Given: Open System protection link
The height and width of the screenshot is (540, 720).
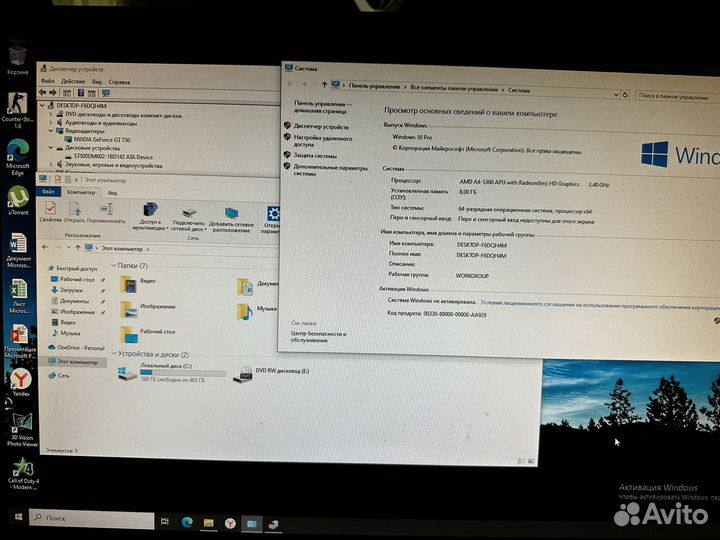Looking at the screenshot, I should coord(315,156).
